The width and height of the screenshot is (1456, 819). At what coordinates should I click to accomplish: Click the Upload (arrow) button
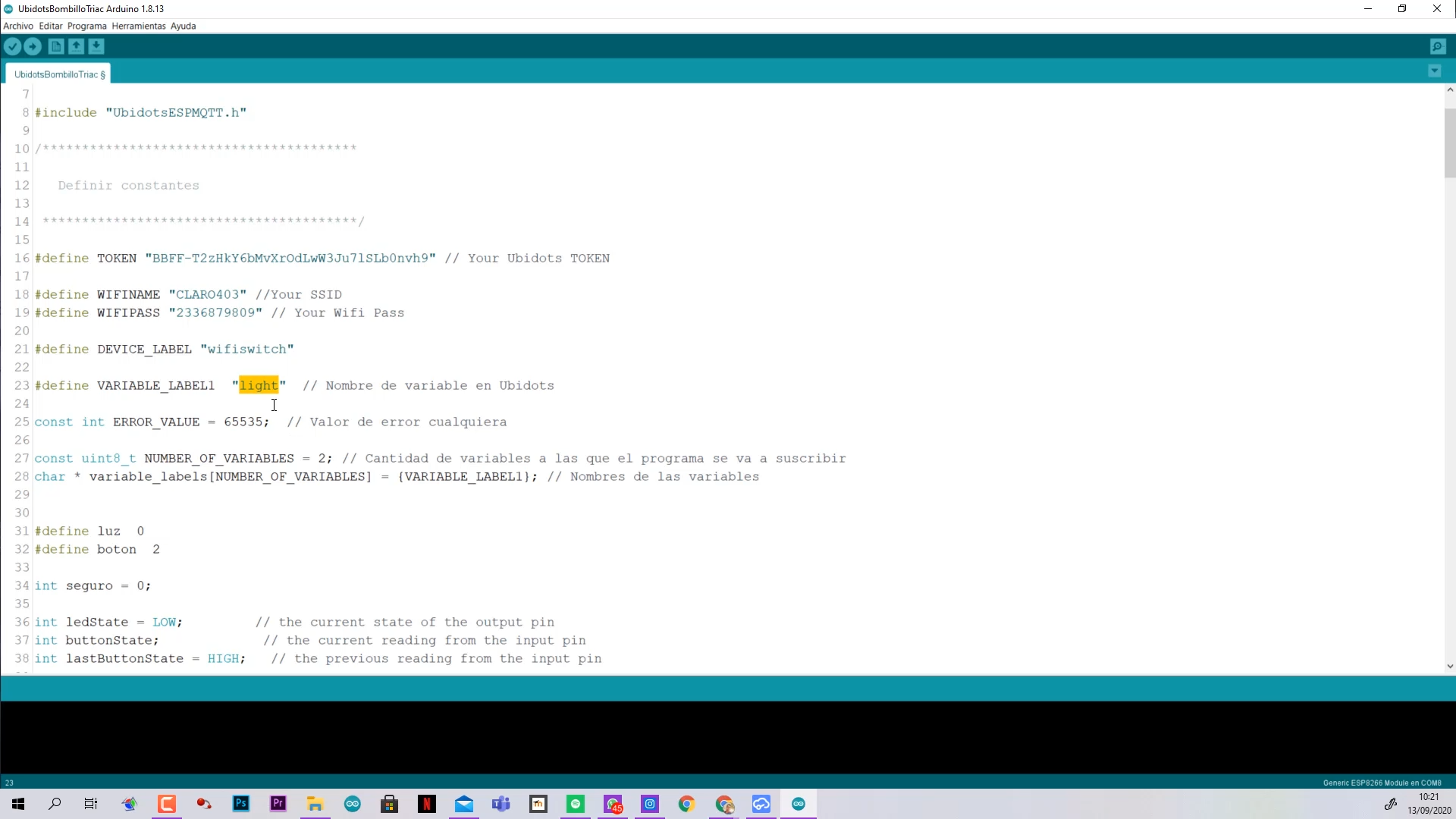pos(33,46)
